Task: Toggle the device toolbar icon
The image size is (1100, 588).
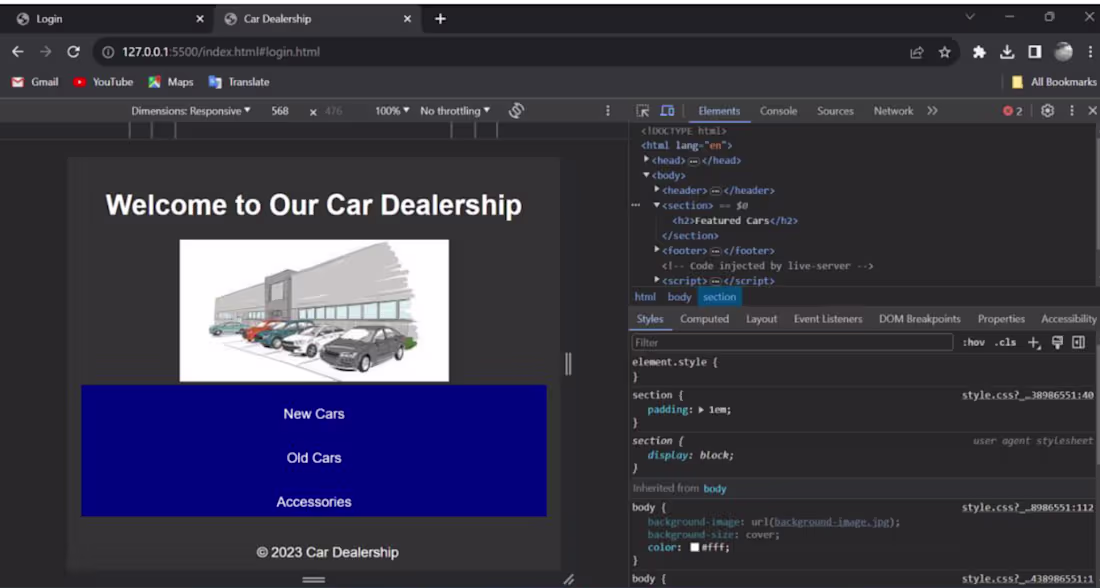Action: tap(666, 111)
